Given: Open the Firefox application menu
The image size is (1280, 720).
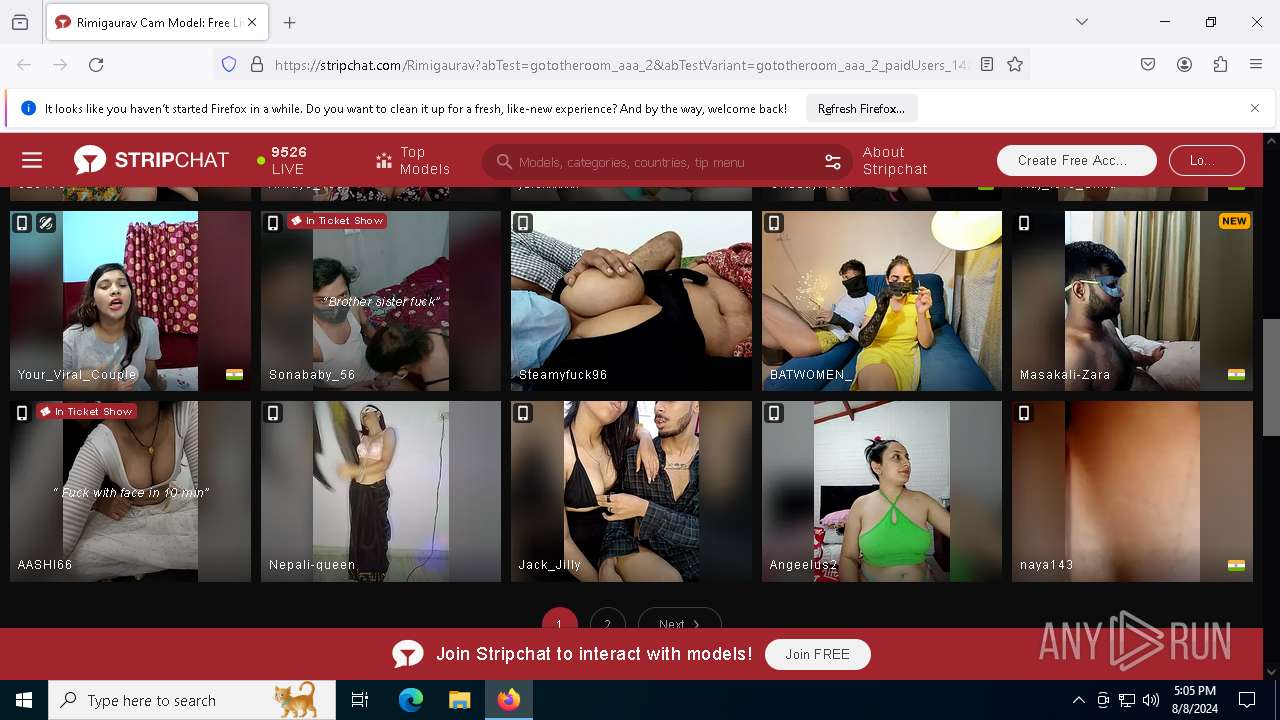Looking at the screenshot, I should (1256, 64).
